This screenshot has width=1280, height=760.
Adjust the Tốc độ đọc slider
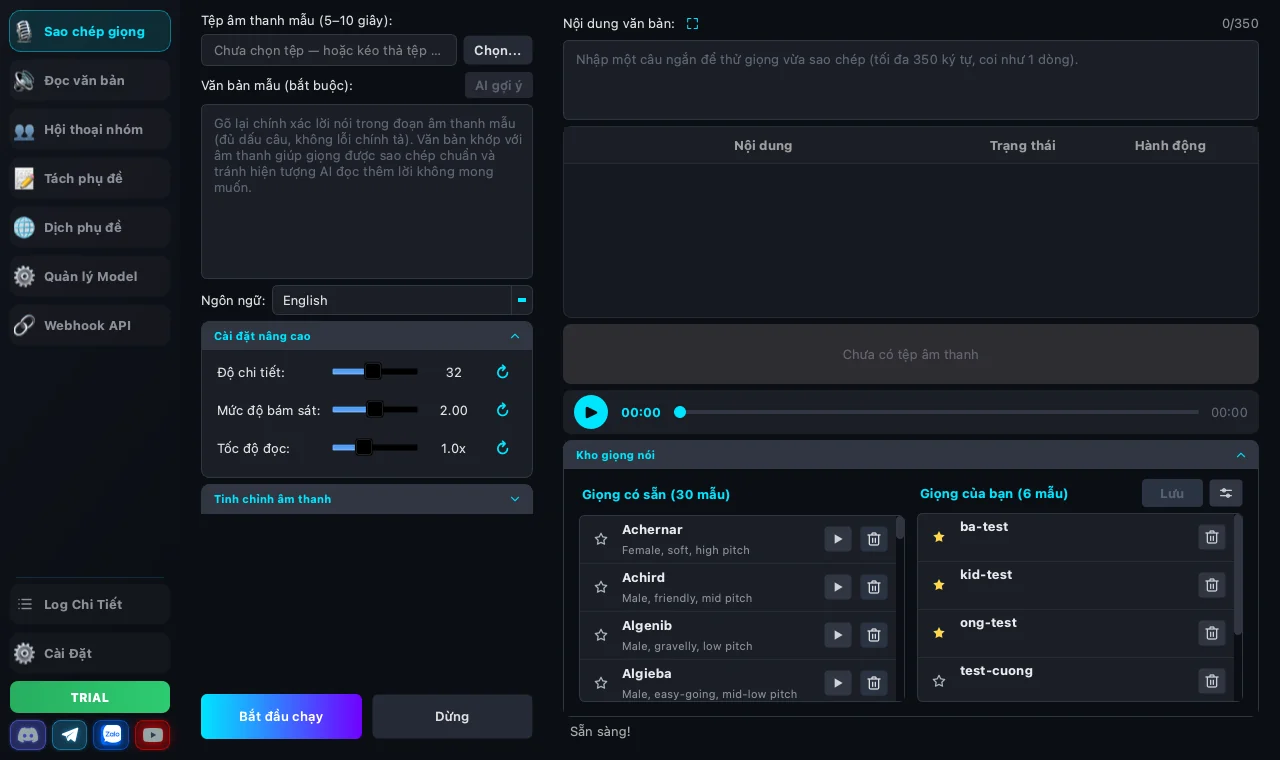pyautogui.click(x=375, y=448)
